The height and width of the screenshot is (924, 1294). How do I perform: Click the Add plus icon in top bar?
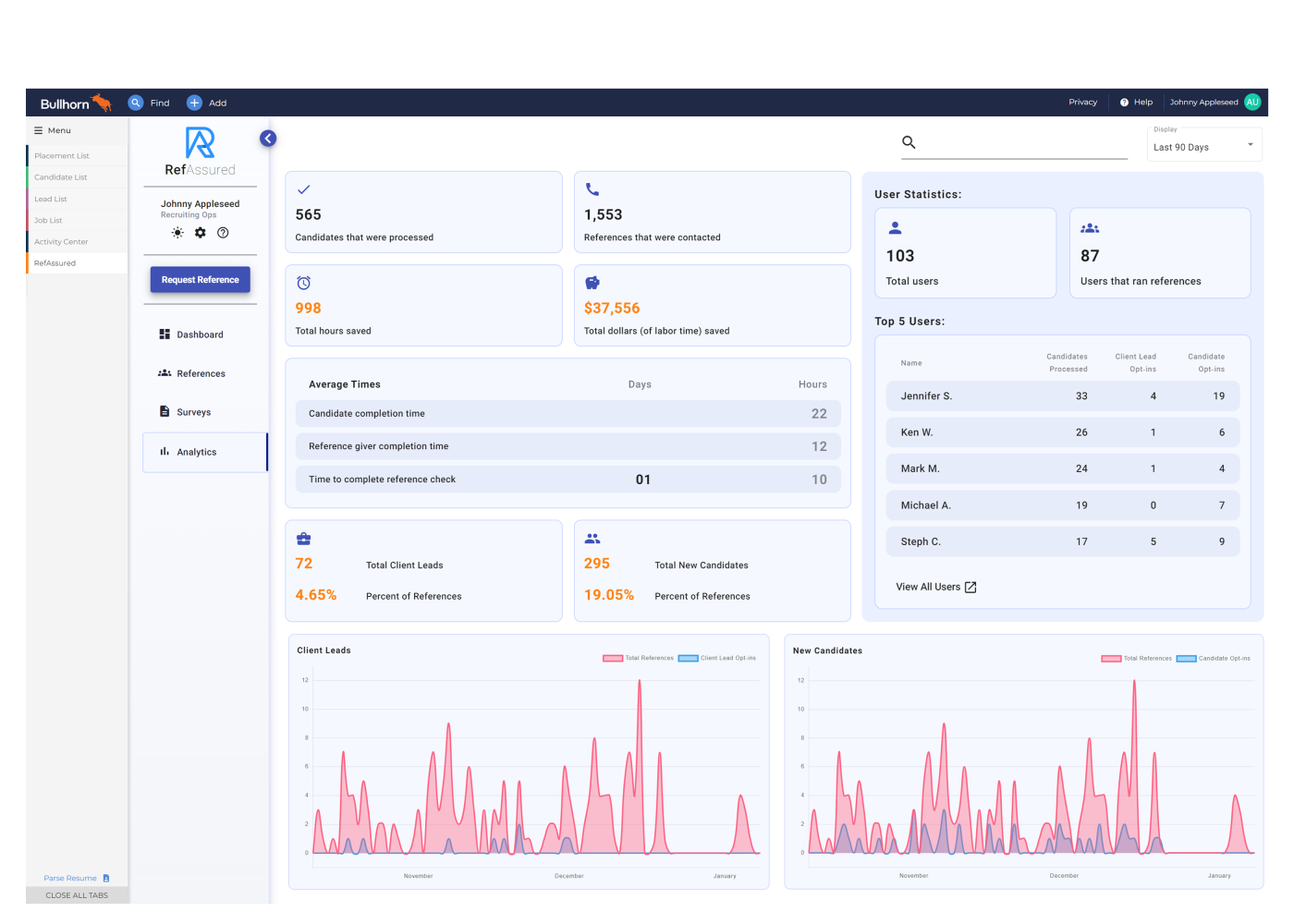[x=194, y=103]
